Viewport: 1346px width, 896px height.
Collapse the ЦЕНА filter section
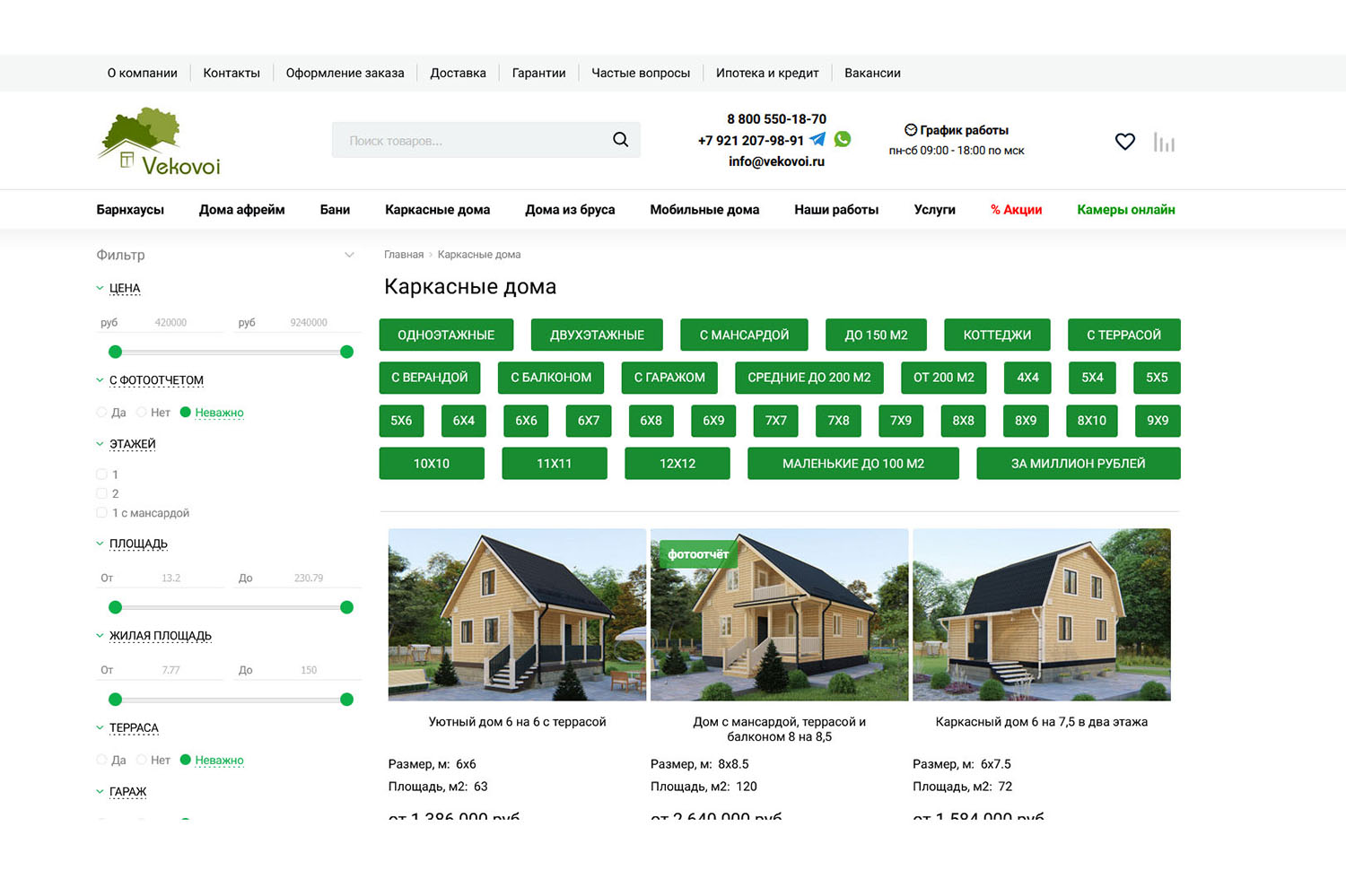[100, 289]
